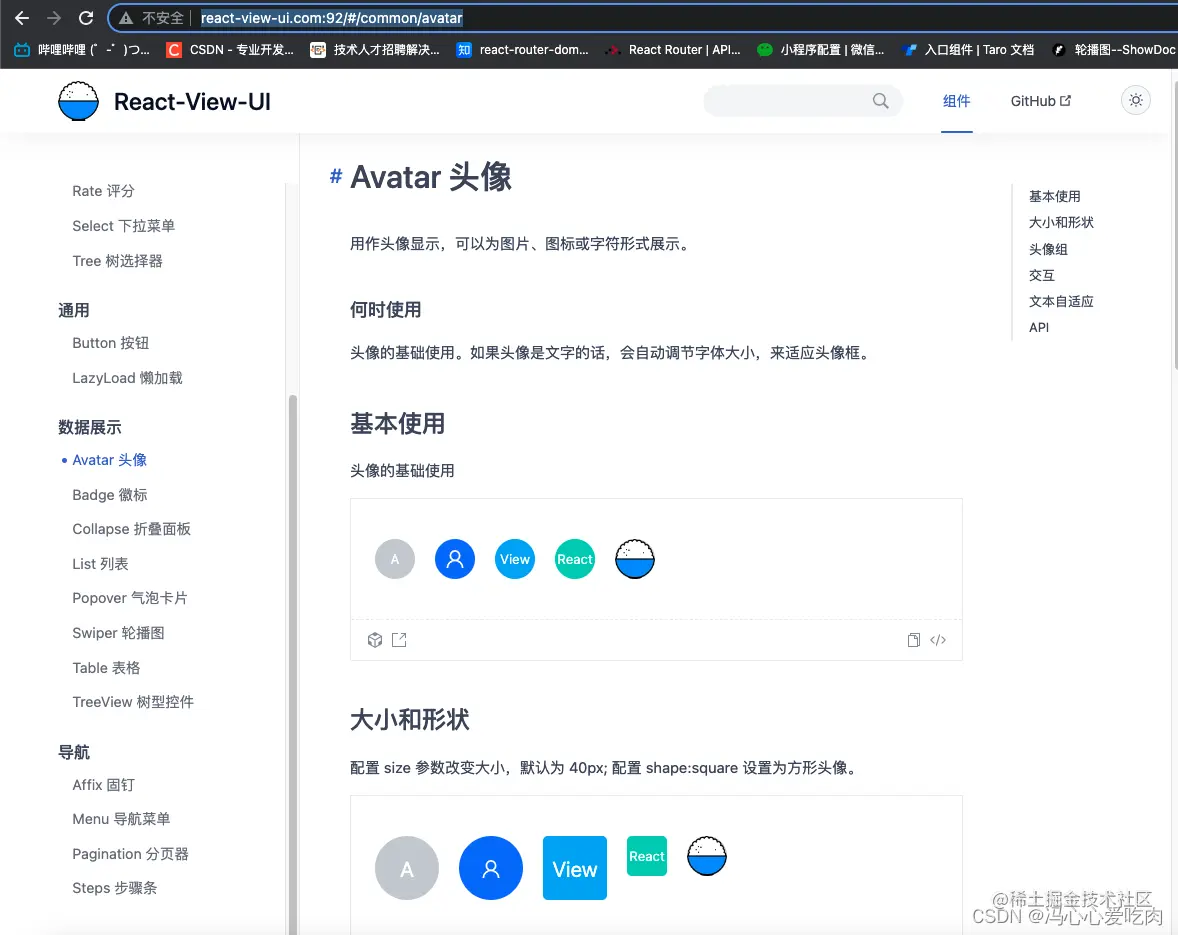This screenshot has height=935, width=1178.
Task: Open the demo in CodeSandbox
Action: tap(375, 639)
